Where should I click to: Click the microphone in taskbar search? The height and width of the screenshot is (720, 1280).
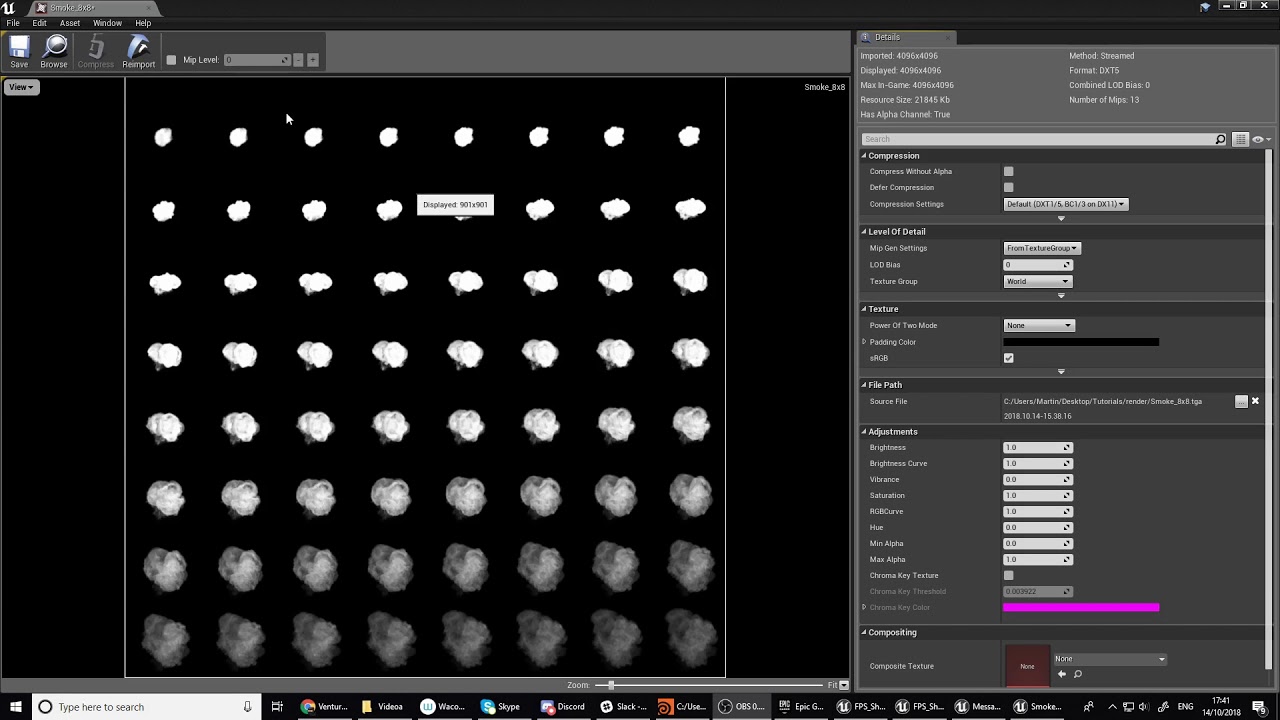coord(247,706)
